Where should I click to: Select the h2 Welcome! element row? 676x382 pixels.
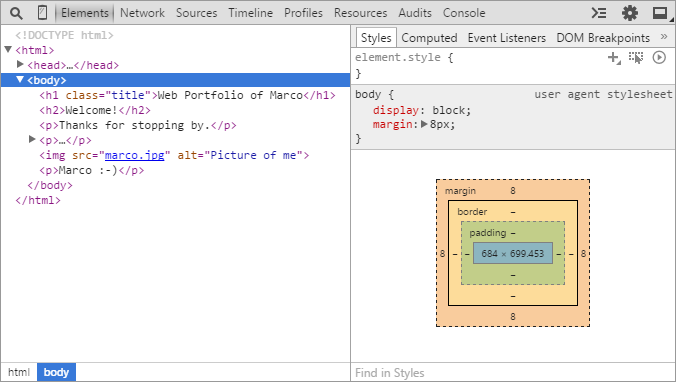click(x=95, y=110)
